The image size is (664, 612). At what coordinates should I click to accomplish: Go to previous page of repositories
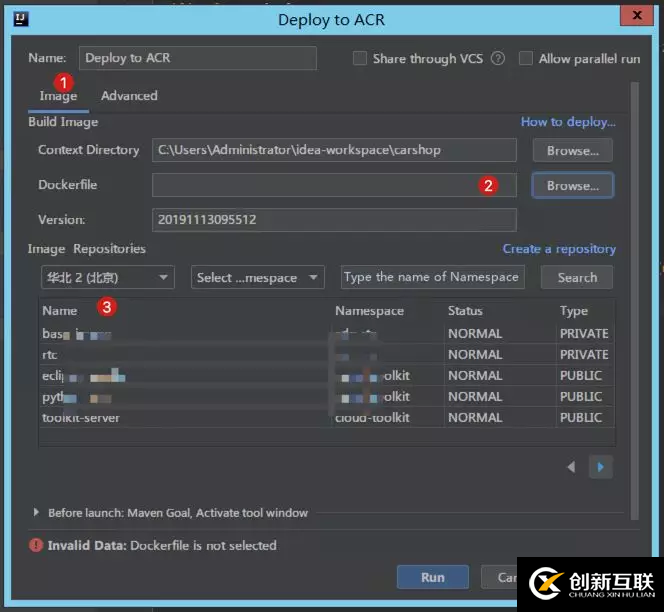[571, 467]
